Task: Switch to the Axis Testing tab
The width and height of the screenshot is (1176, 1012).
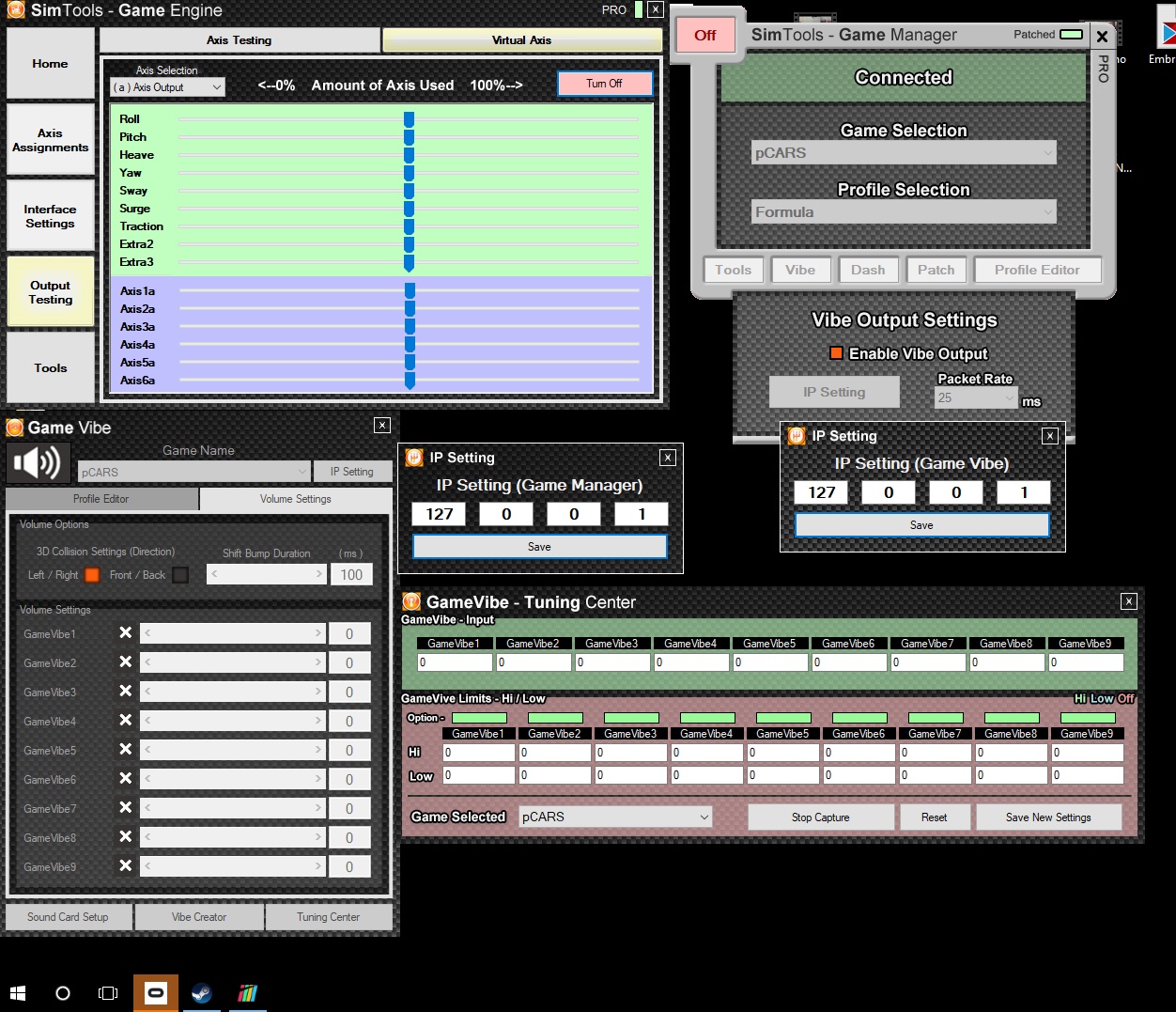Action: point(240,40)
